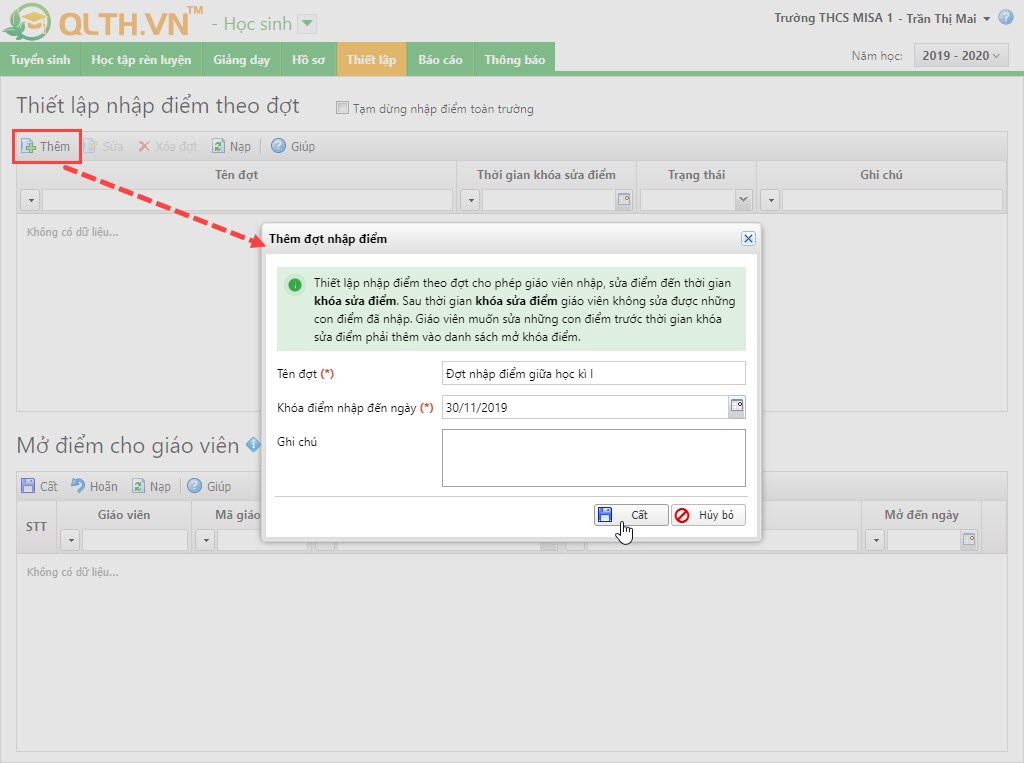The image size is (1024, 763).
Task: Open Thời gian khóa sửa điểm filter operator dropdown
Action: click(470, 200)
